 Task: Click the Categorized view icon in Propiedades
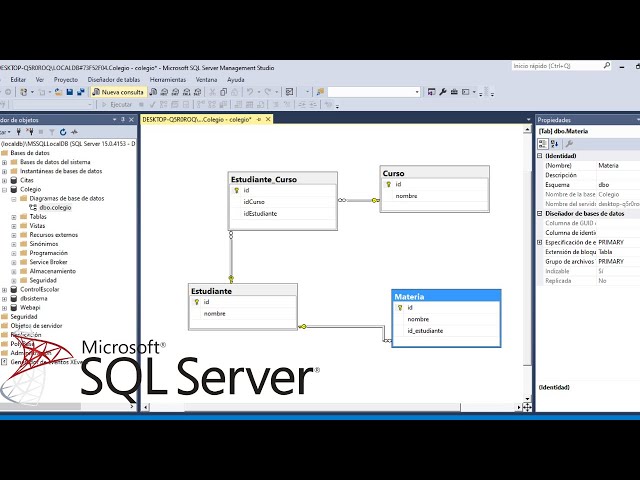[x=543, y=144]
